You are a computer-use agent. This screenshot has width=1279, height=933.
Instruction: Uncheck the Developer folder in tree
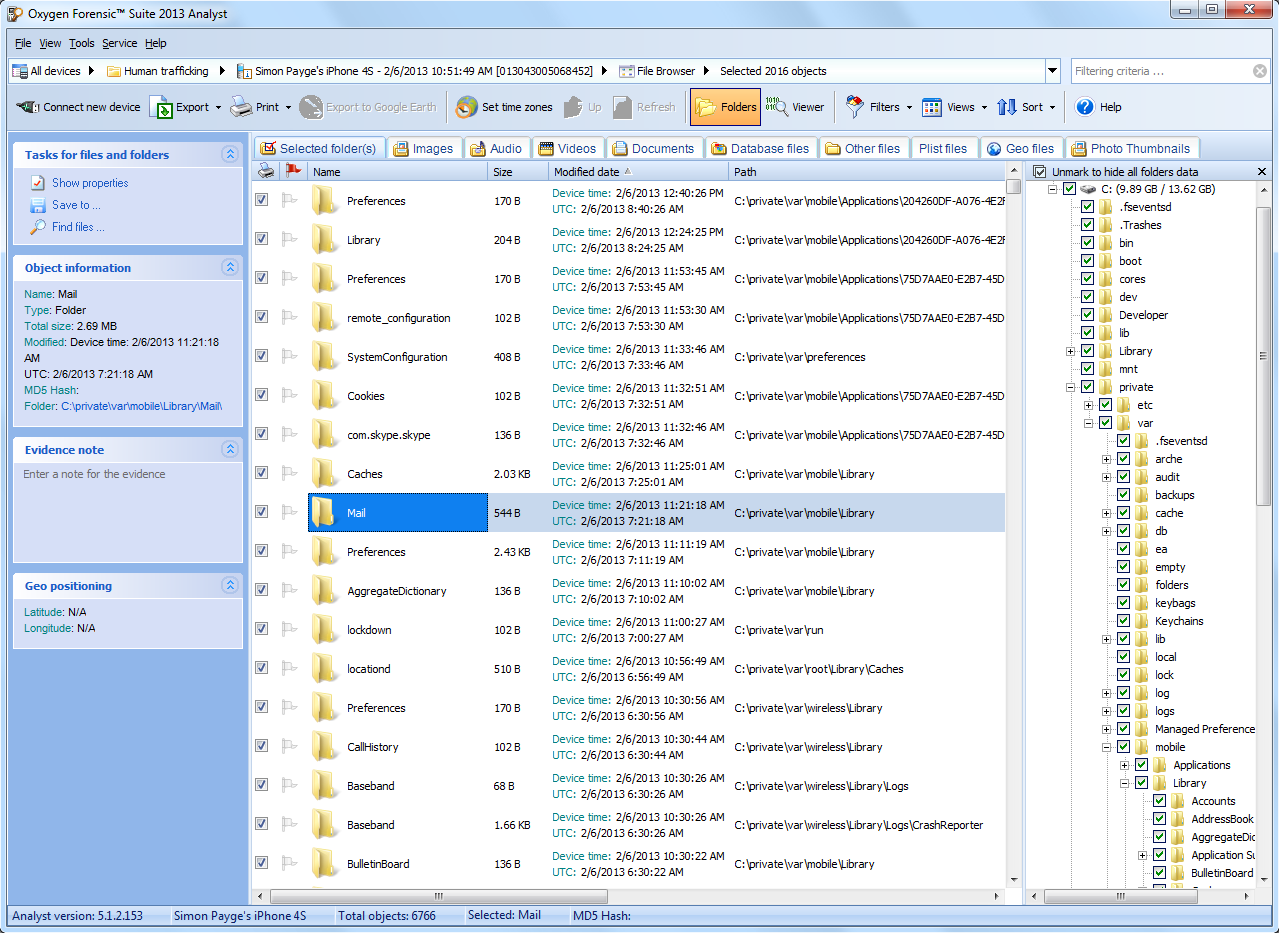[x=1088, y=315]
